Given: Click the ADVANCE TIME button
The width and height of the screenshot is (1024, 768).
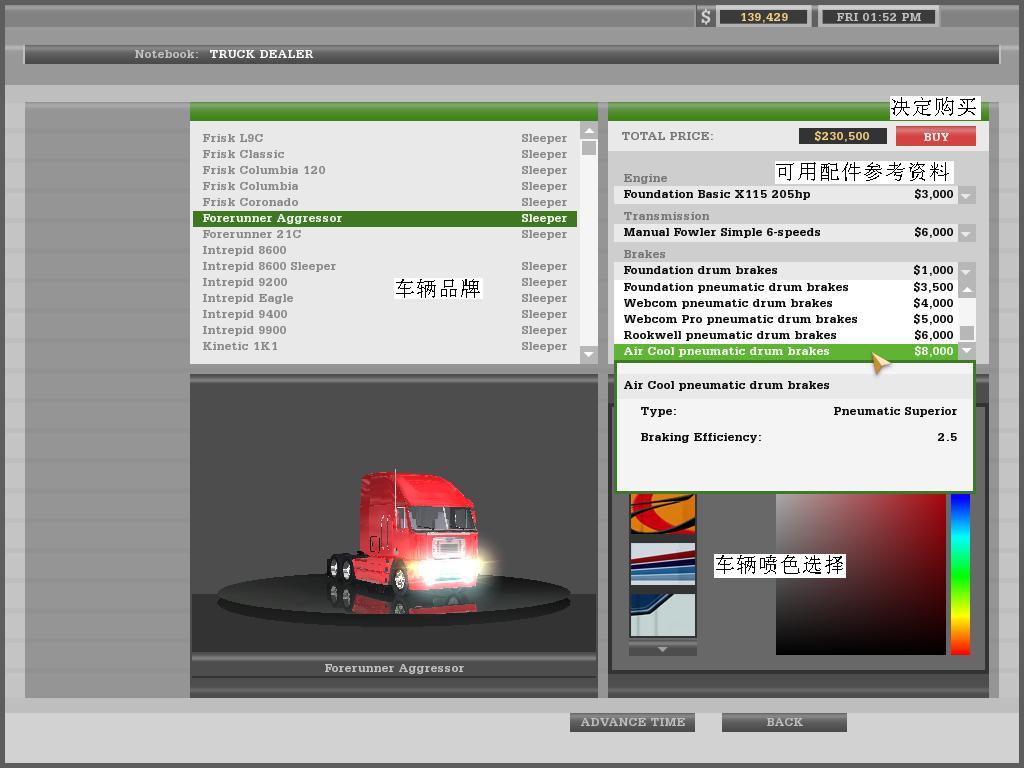Looking at the screenshot, I should (632, 722).
